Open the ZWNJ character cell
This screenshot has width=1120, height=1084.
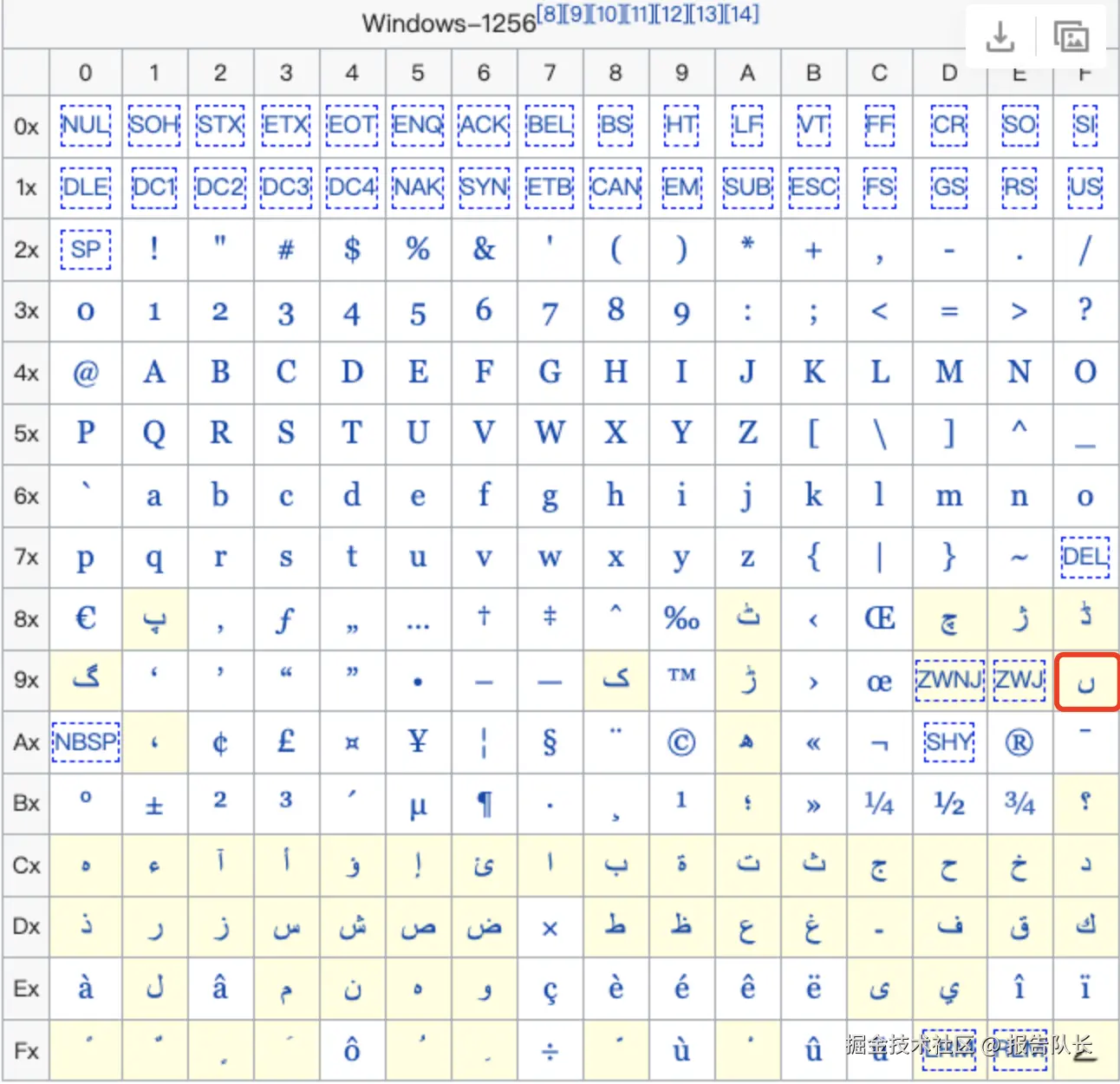[x=949, y=679]
